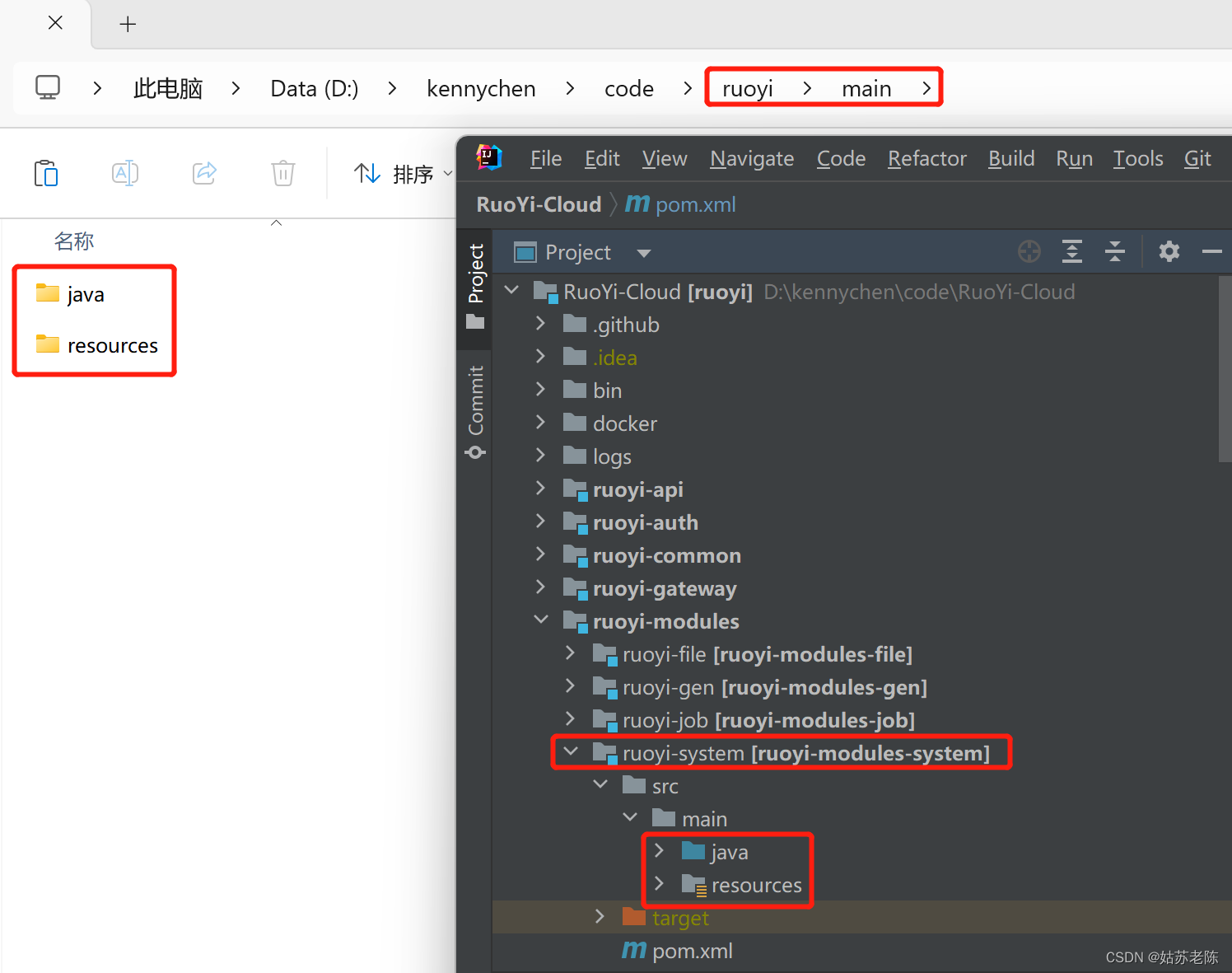Click RuoYi-Cloud in IDE breadcrumb
1232x973 pixels.
click(539, 204)
